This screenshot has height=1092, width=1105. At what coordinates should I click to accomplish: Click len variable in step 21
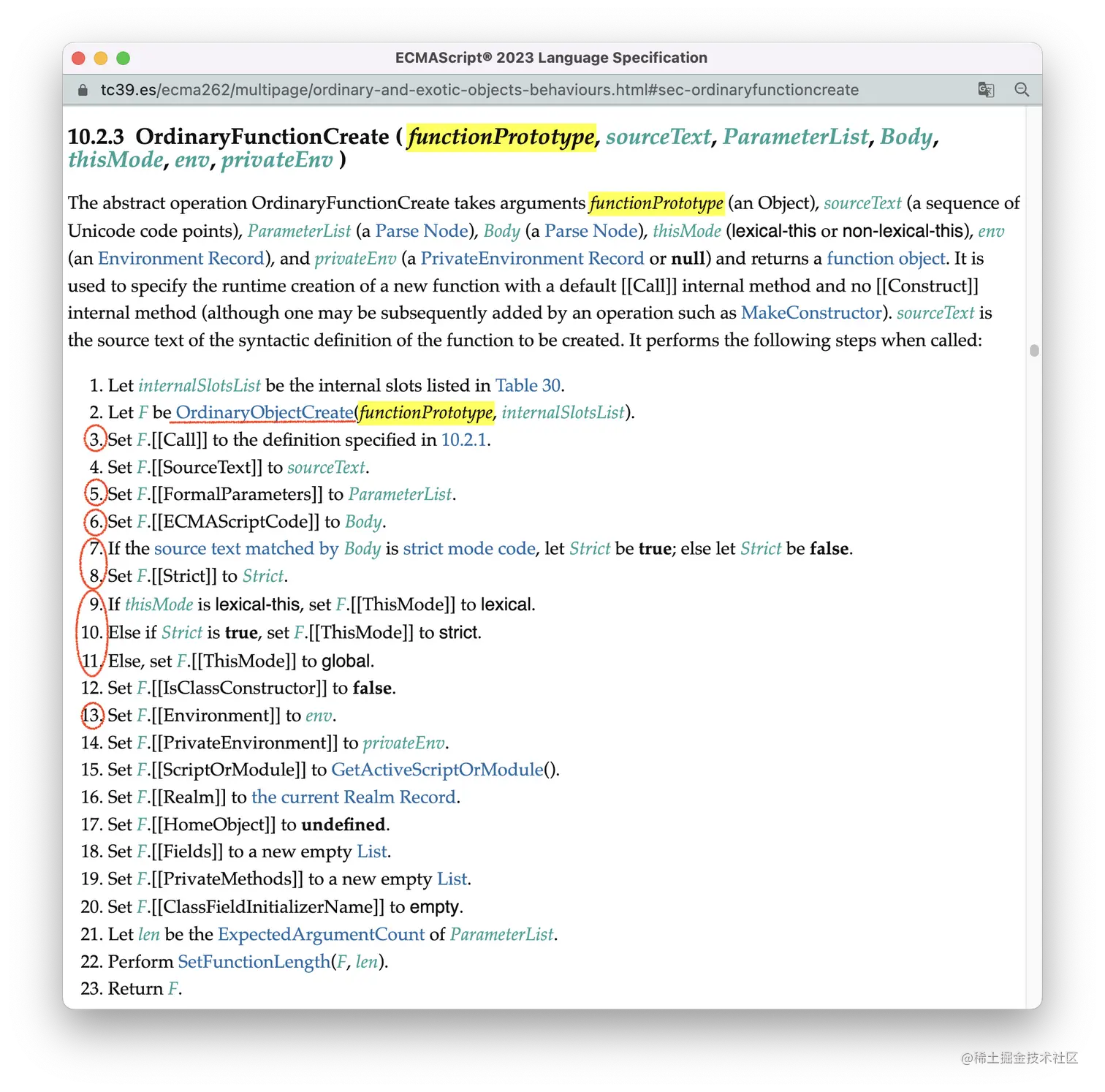click(148, 934)
